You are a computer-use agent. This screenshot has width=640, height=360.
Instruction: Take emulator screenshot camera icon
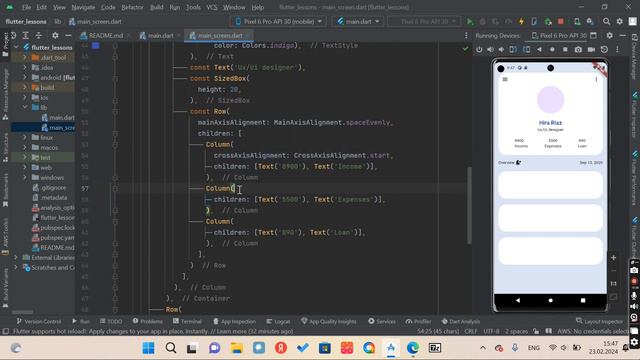pos(578,49)
